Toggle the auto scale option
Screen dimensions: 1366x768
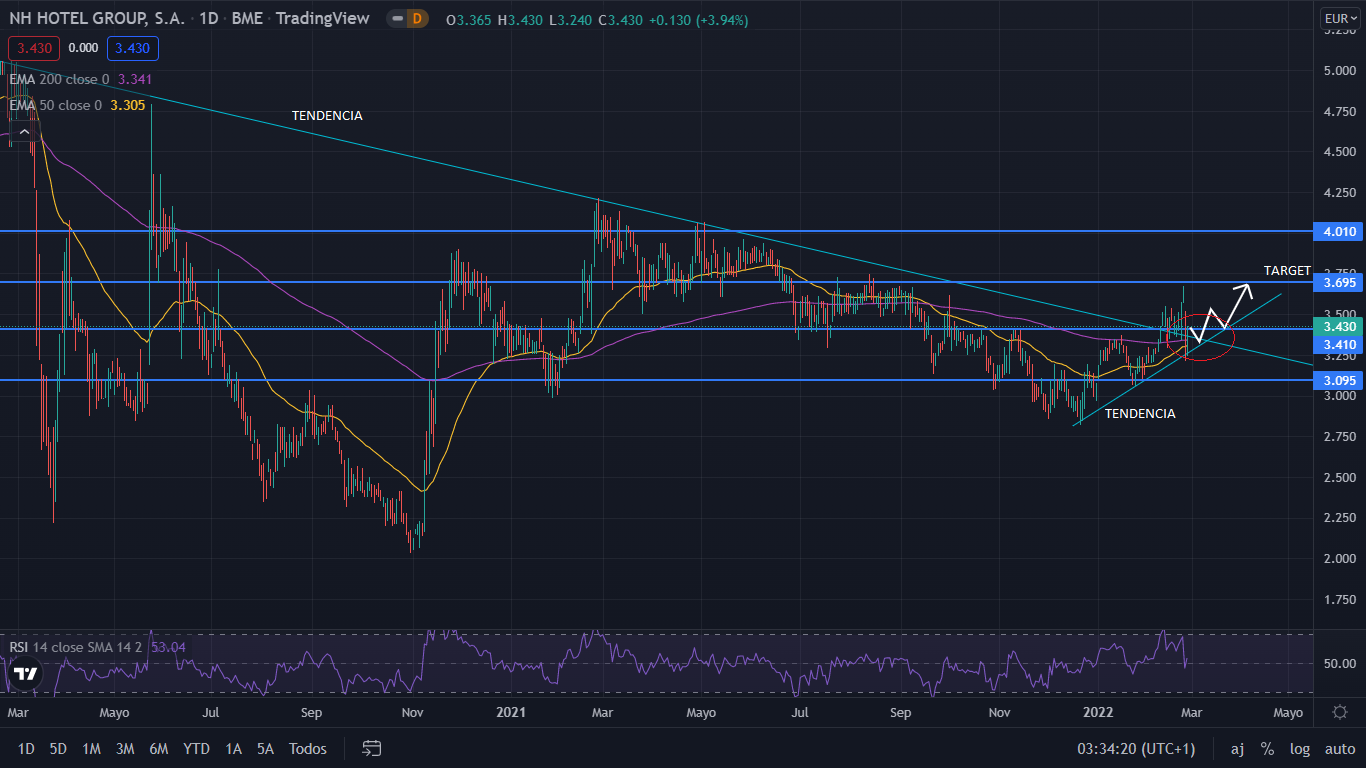[x=1339, y=748]
